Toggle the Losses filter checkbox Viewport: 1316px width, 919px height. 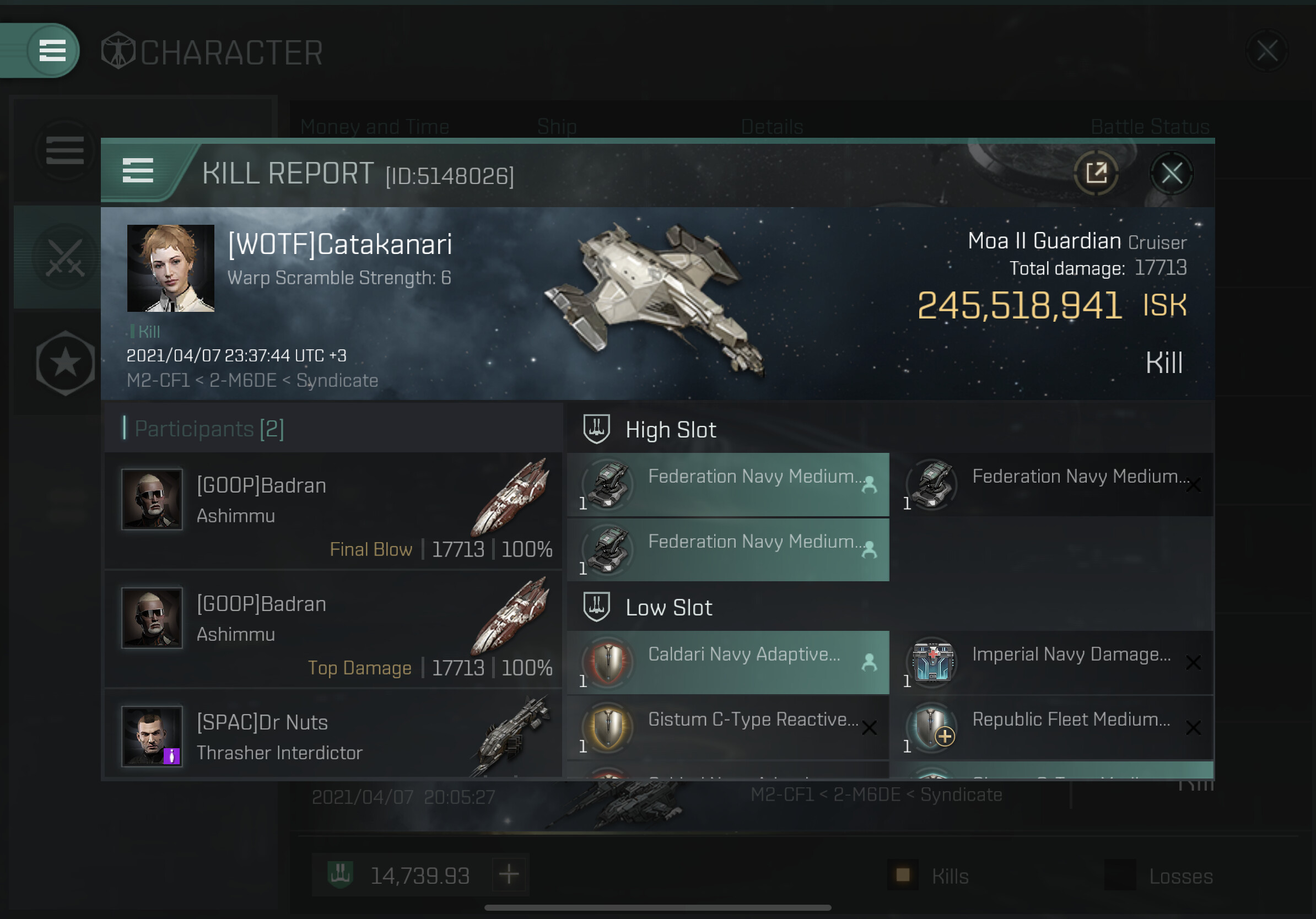(1119, 875)
